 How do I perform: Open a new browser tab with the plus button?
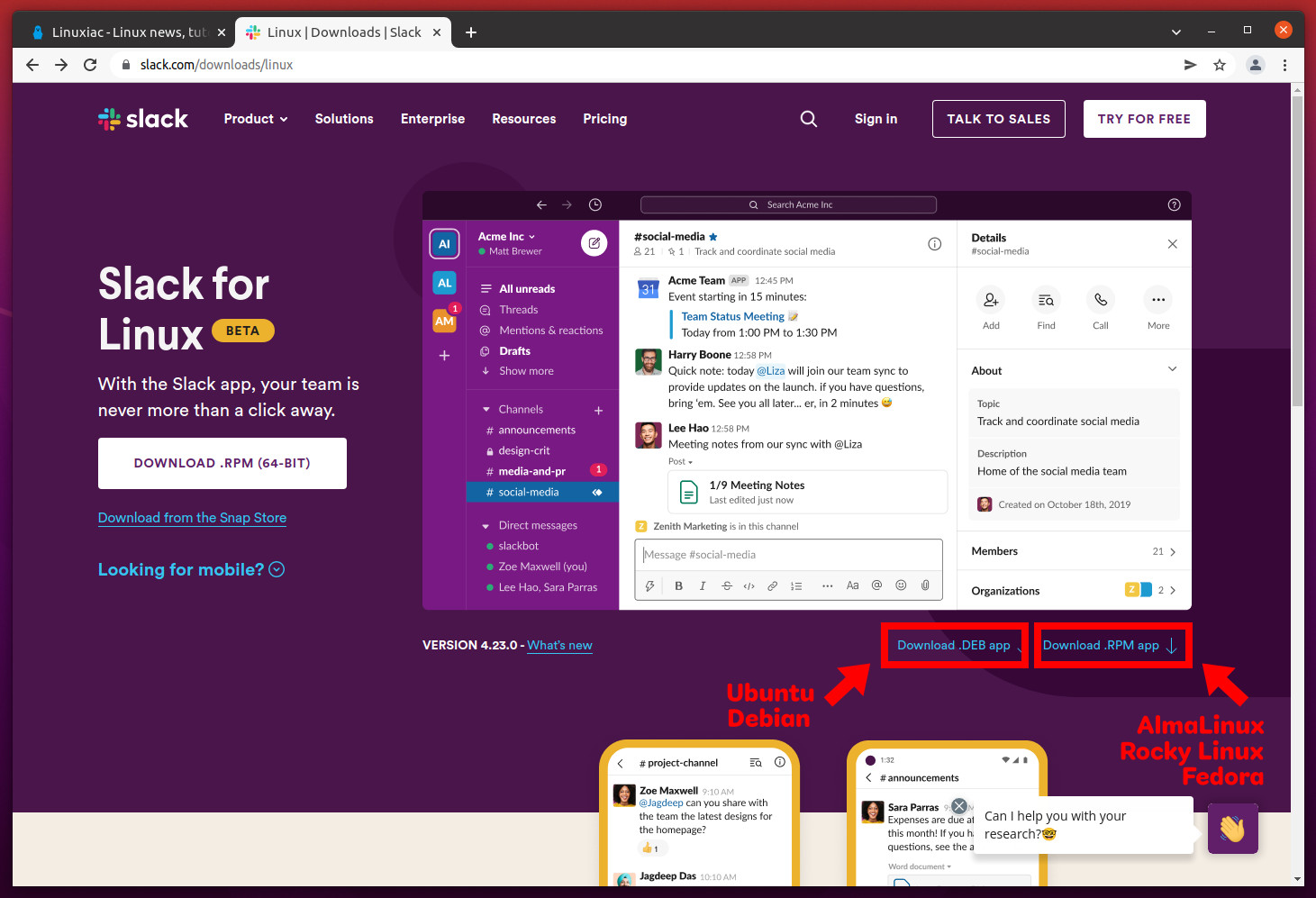tap(470, 32)
